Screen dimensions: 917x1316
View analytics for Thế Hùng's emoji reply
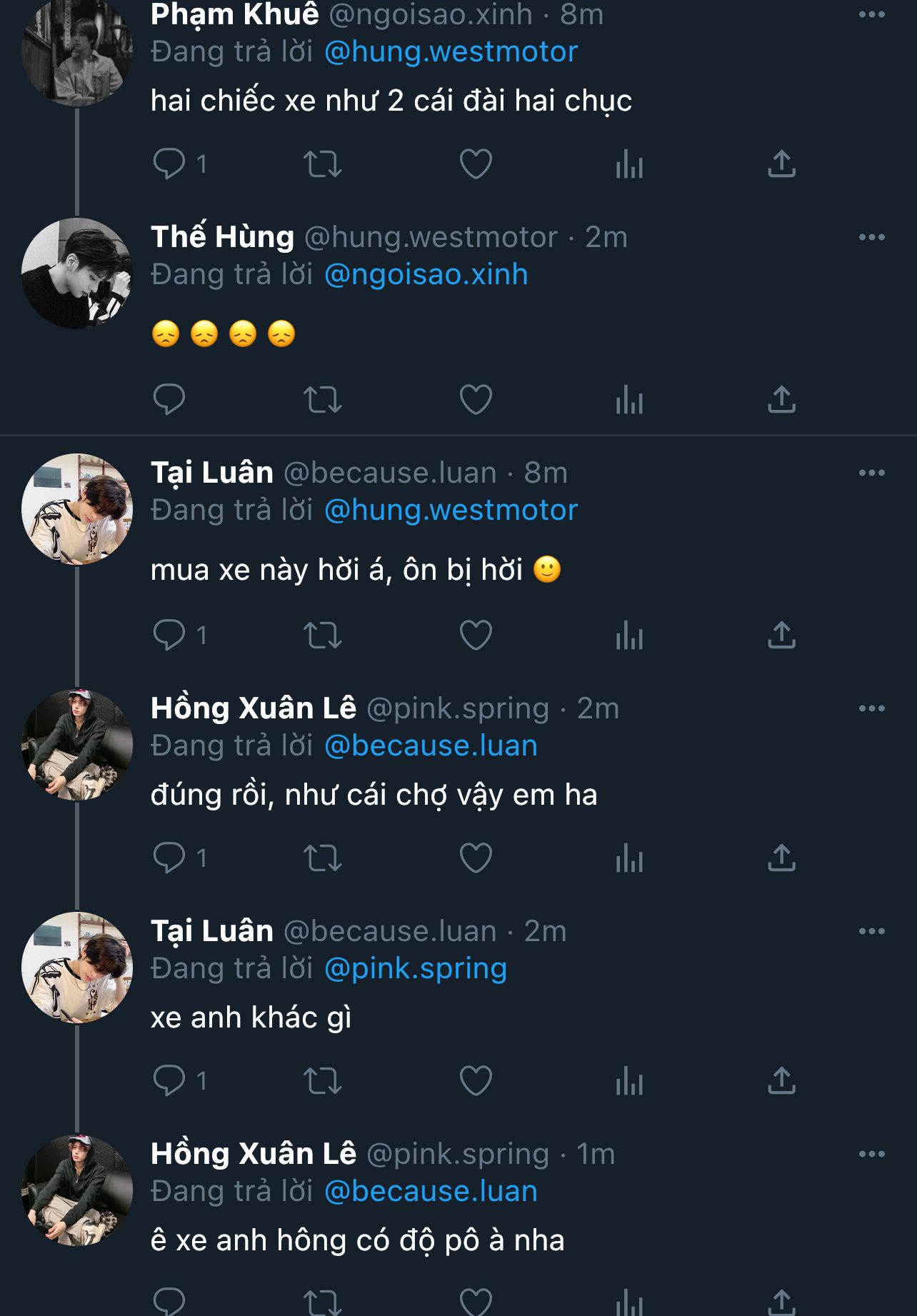(x=629, y=400)
